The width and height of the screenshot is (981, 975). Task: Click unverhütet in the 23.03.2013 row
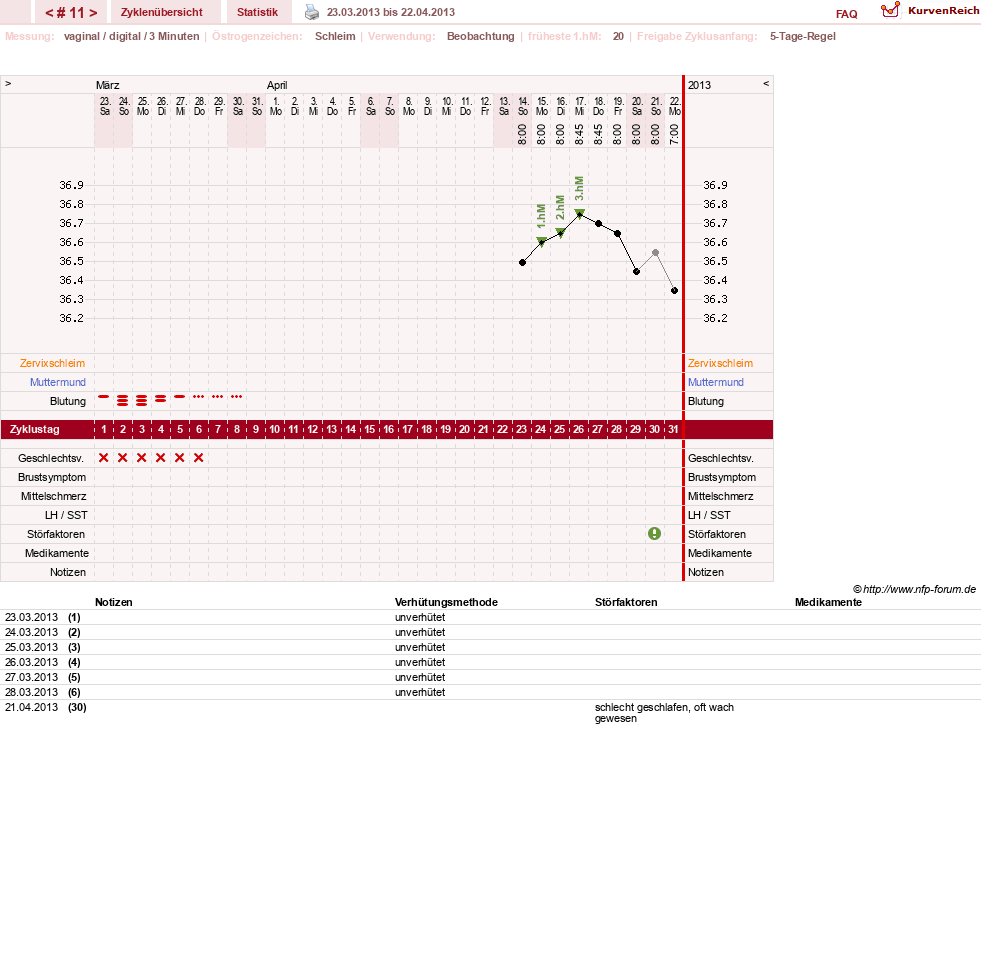click(x=420, y=618)
